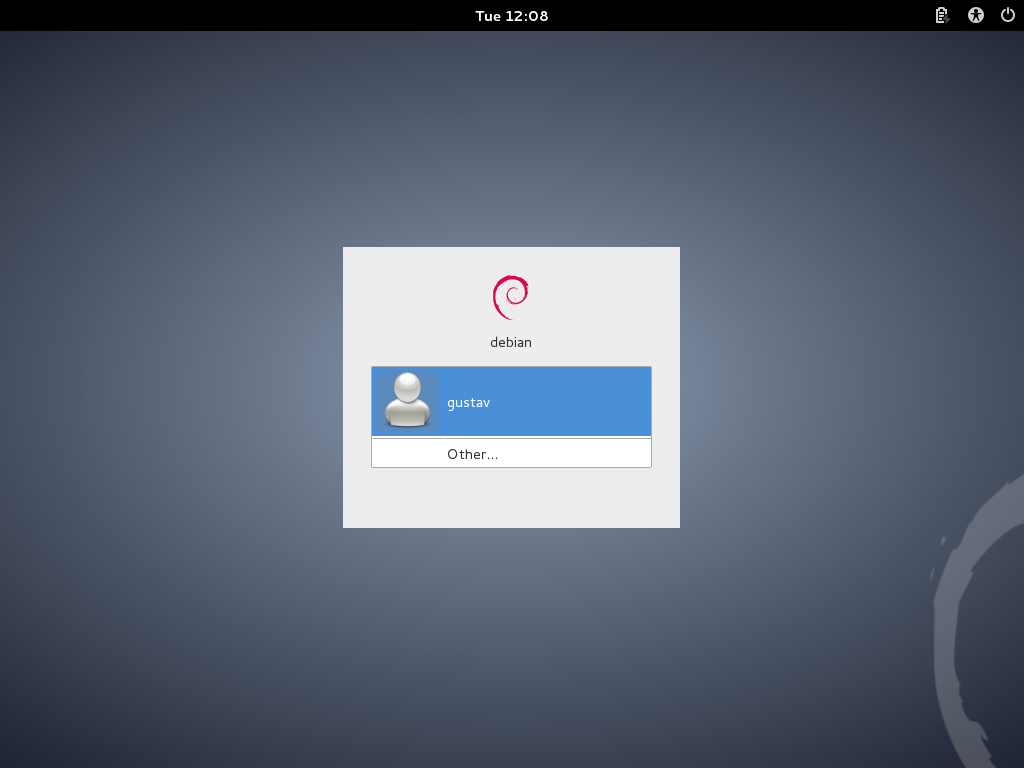Click the debian hostname label
The height and width of the screenshot is (768, 1024).
click(511, 342)
